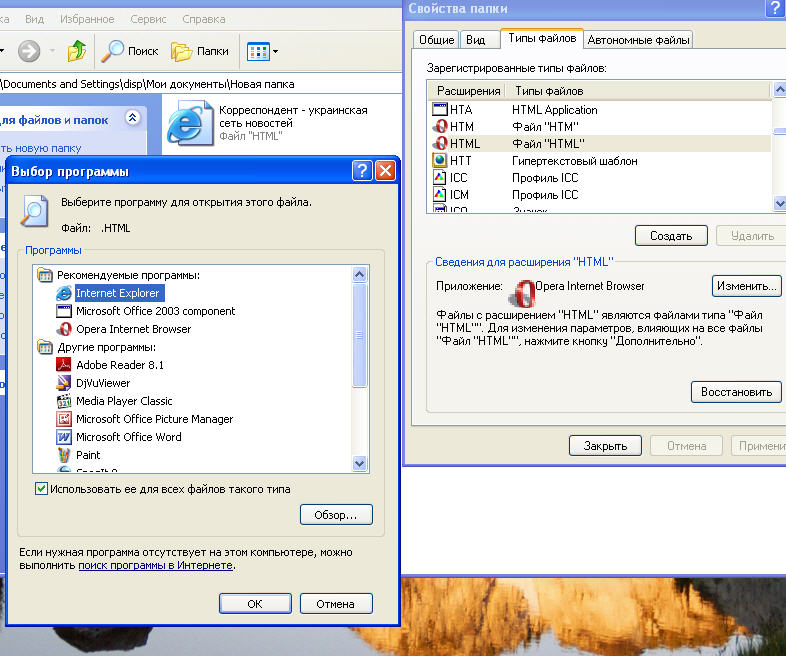Select Opera Internet Browser in programs list
The height and width of the screenshot is (656, 786).
tap(133, 329)
